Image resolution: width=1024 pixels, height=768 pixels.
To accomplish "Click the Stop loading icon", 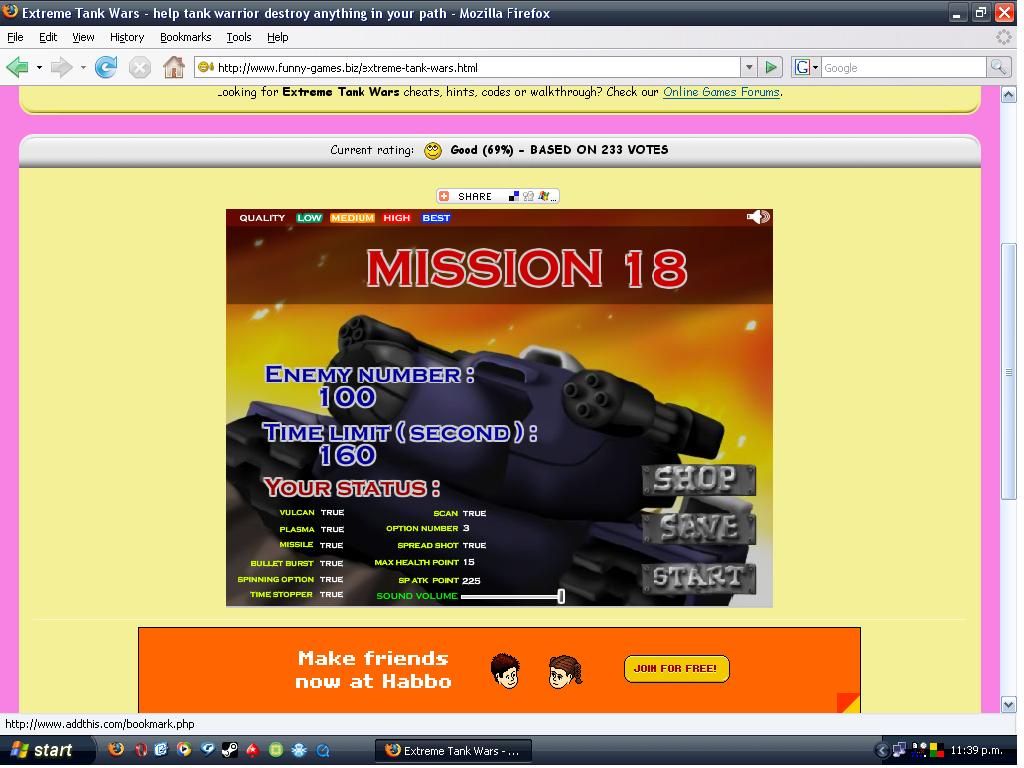I will [140, 67].
